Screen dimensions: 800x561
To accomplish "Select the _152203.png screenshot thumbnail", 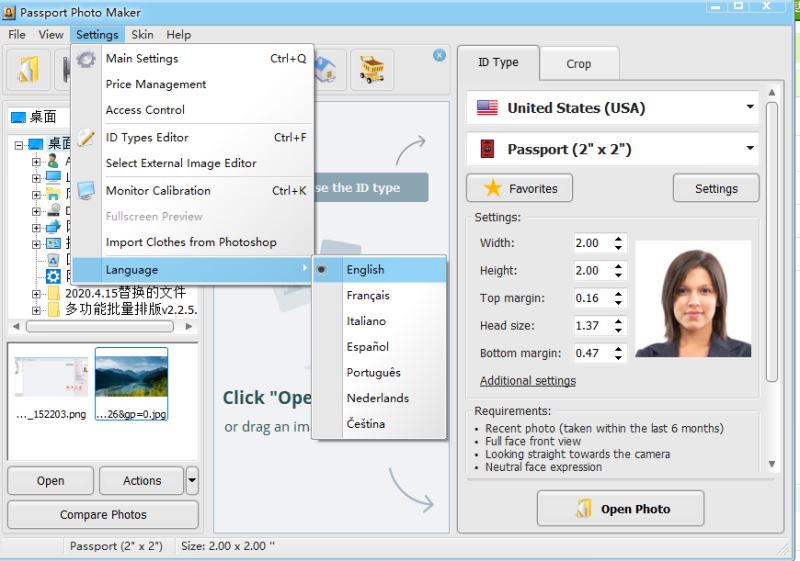I will (51, 384).
